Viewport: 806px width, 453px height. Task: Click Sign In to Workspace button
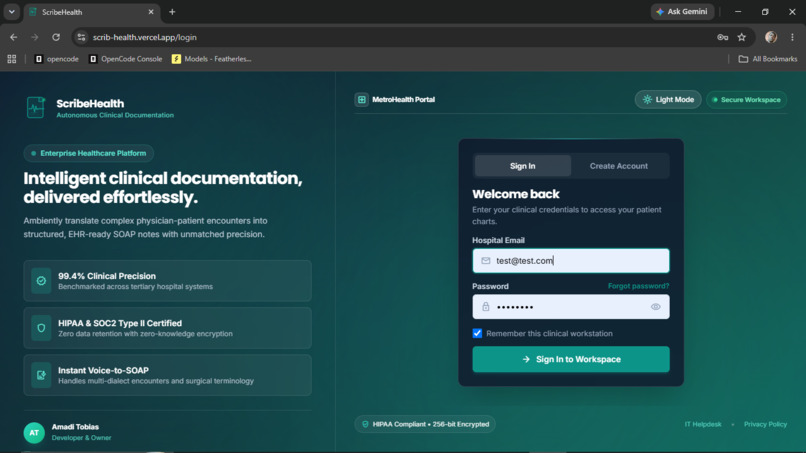pyautogui.click(x=571, y=359)
